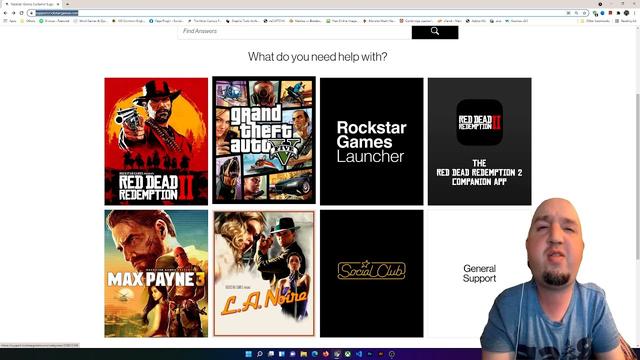
Task: Bookmark this page with the star icon
Action: tap(584, 13)
